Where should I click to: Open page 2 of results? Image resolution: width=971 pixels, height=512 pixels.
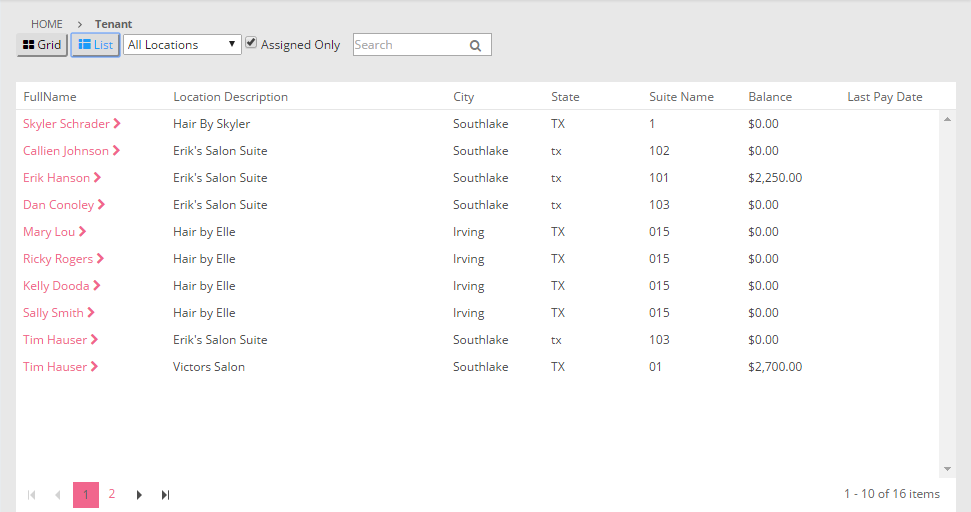[x=112, y=494]
